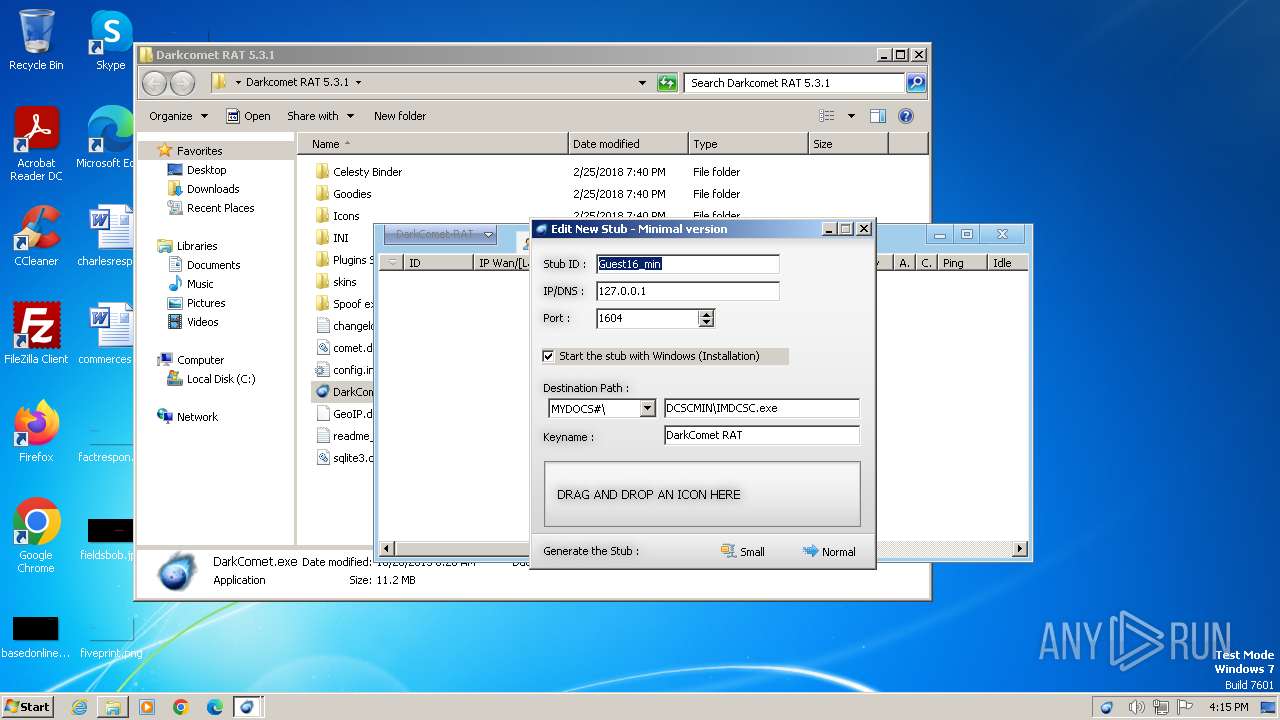Sort by the Type column header
This screenshot has height=720, width=1280.
pos(748,144)
